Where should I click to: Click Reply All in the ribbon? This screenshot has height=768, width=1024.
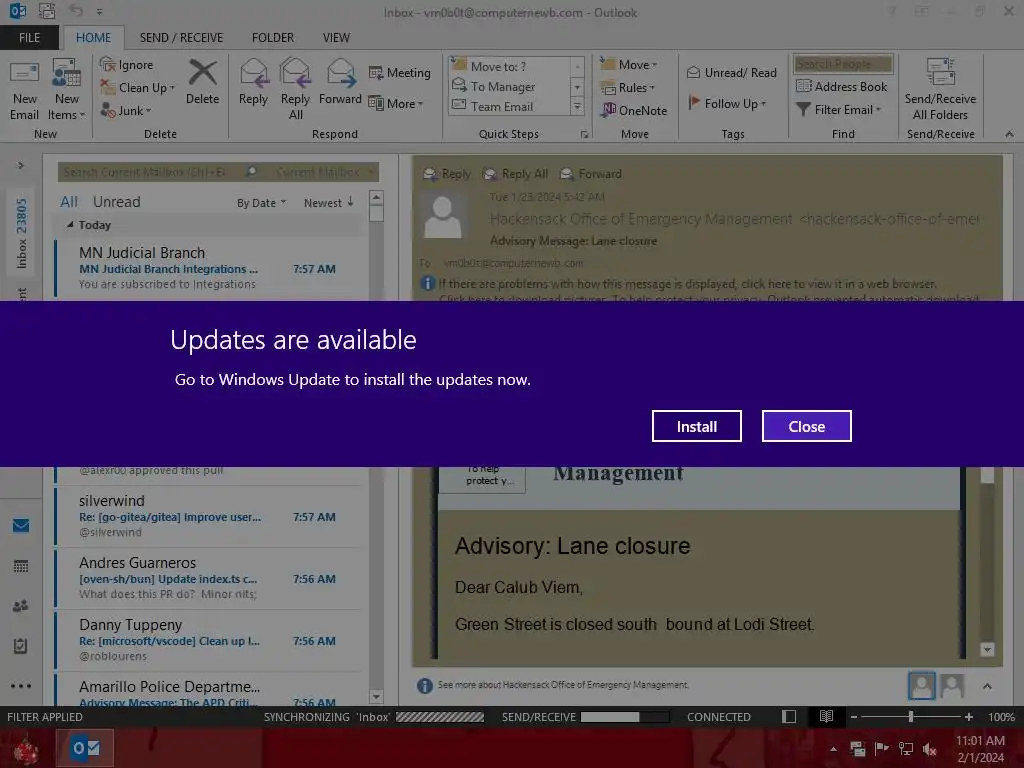[295, 89]
